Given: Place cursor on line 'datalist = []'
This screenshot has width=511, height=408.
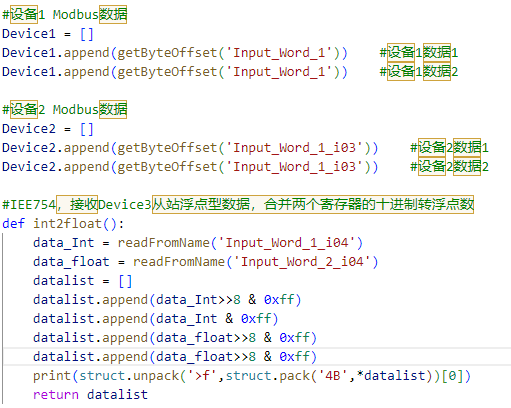Looking at the screenshot, I should coord(83,281).
